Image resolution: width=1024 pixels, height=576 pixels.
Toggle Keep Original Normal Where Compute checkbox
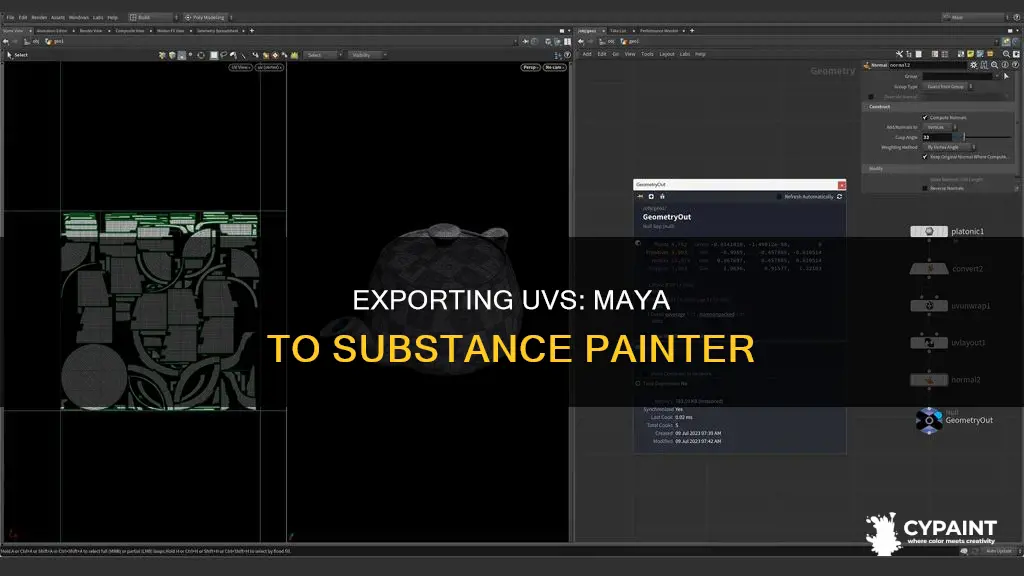[x=925, y=157]
